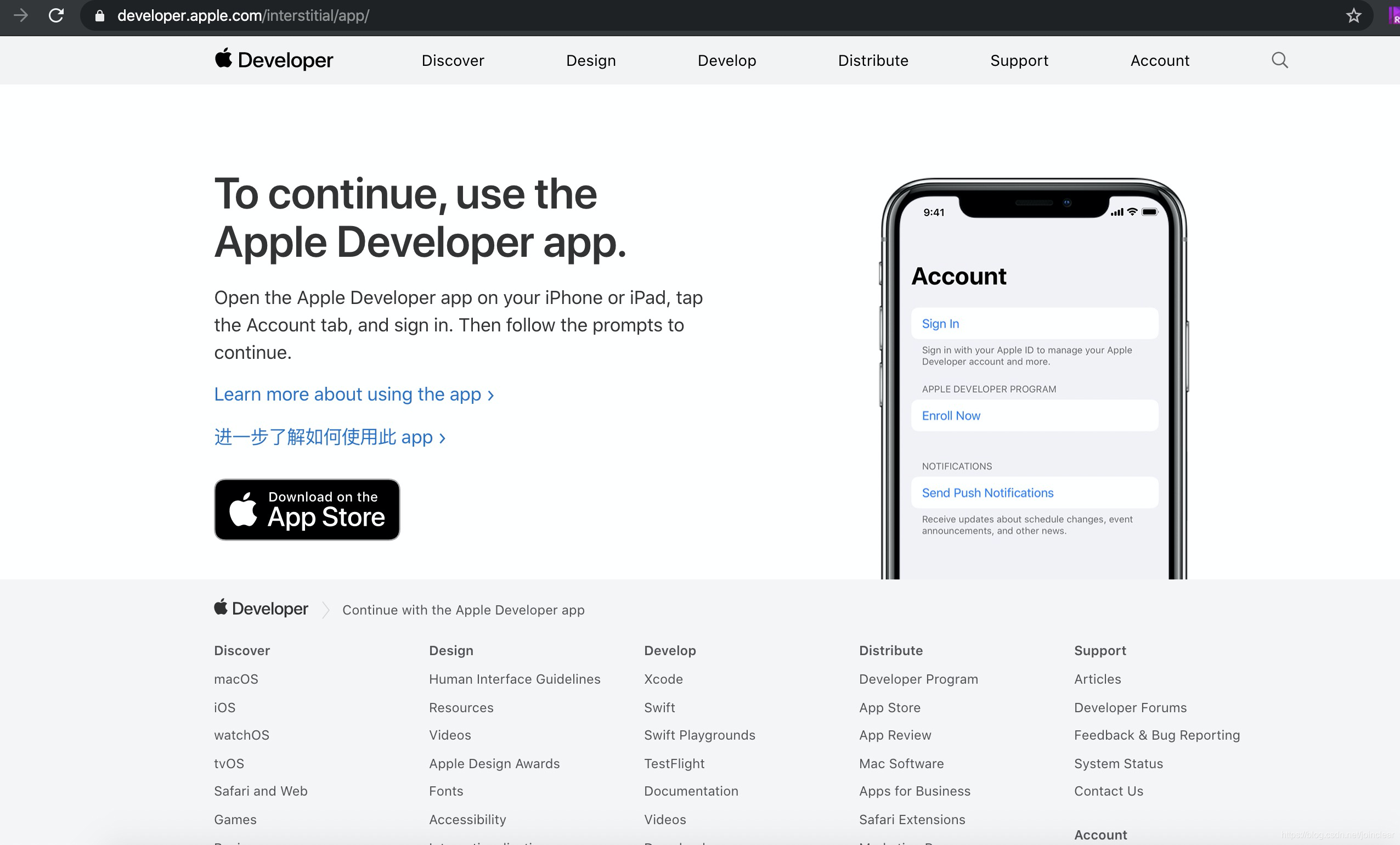Click the Discover menu item
Viewport: 1400px width, 845px height.
tap(452, 60)
